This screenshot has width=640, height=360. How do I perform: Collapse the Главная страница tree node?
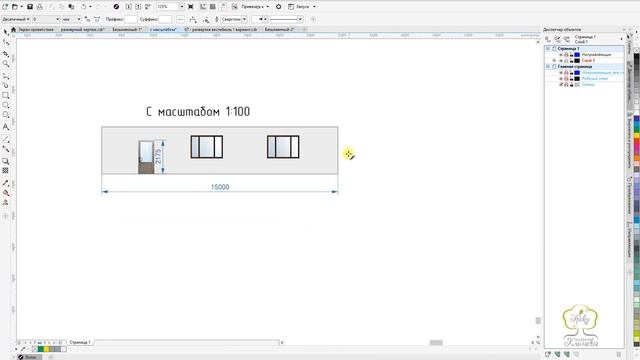(x=548, y=67)
